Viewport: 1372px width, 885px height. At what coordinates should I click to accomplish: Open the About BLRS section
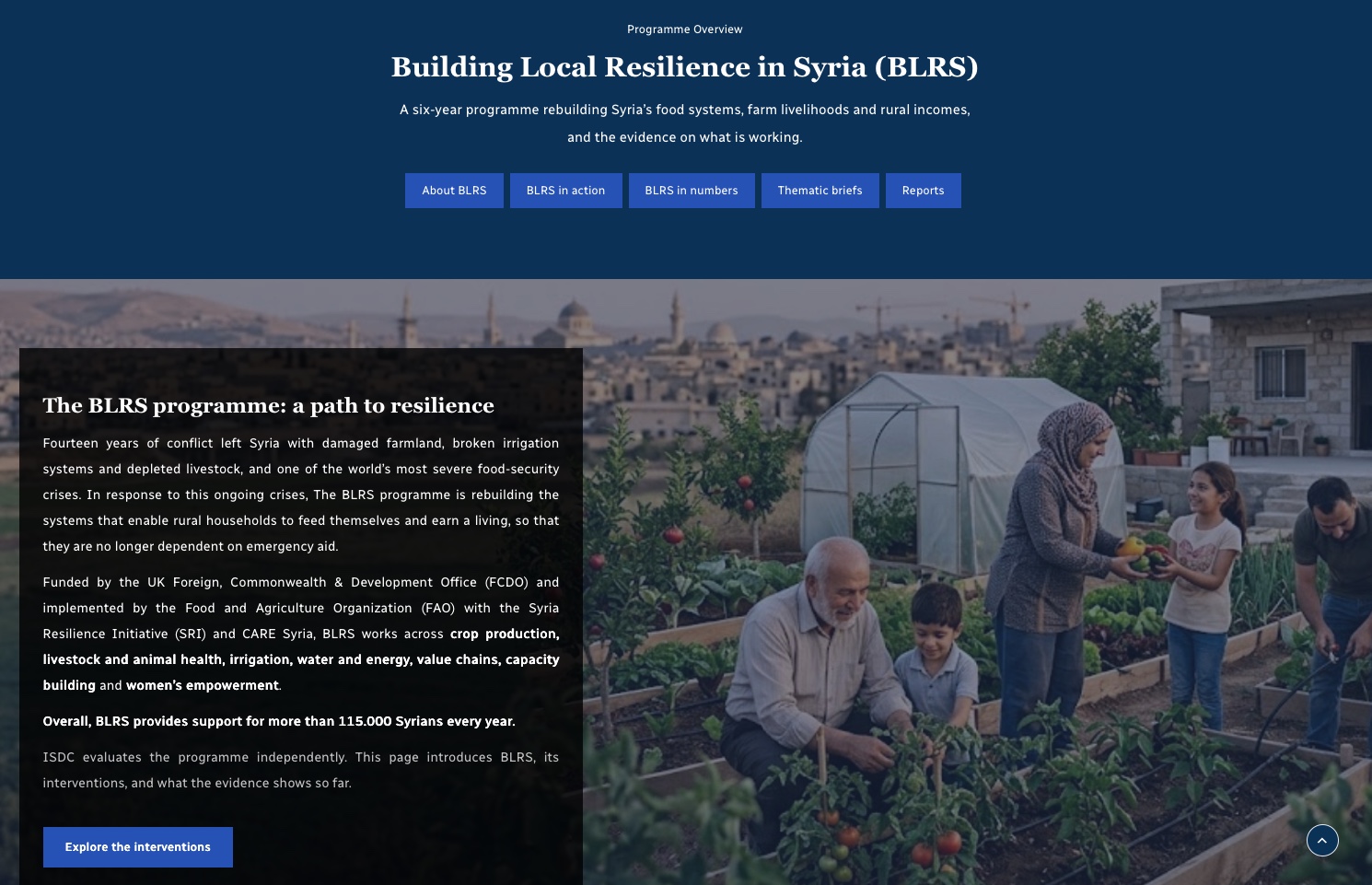pos(454,191)
